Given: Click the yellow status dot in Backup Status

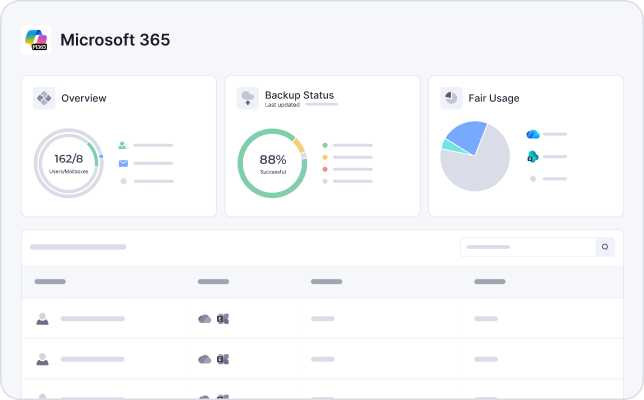Looking at the screenshot, I should click(x=325, y=157).
